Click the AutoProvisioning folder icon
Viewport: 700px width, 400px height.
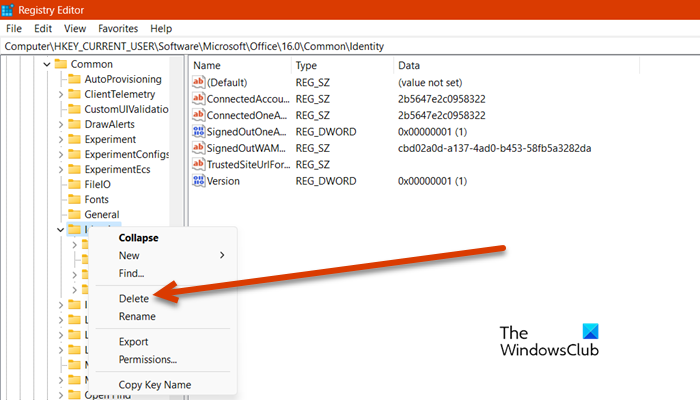74,79
